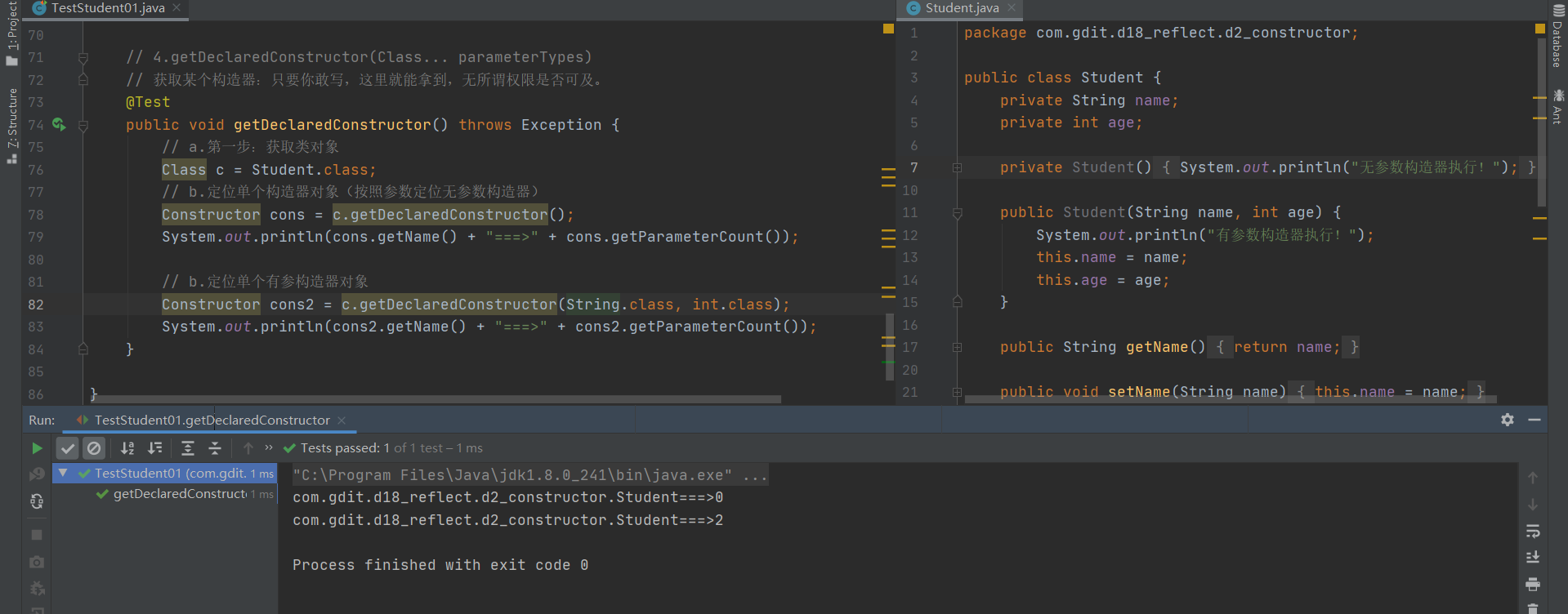
Task: Expand folded Student() constructor at line 7
Action: (x=957, y=168)
